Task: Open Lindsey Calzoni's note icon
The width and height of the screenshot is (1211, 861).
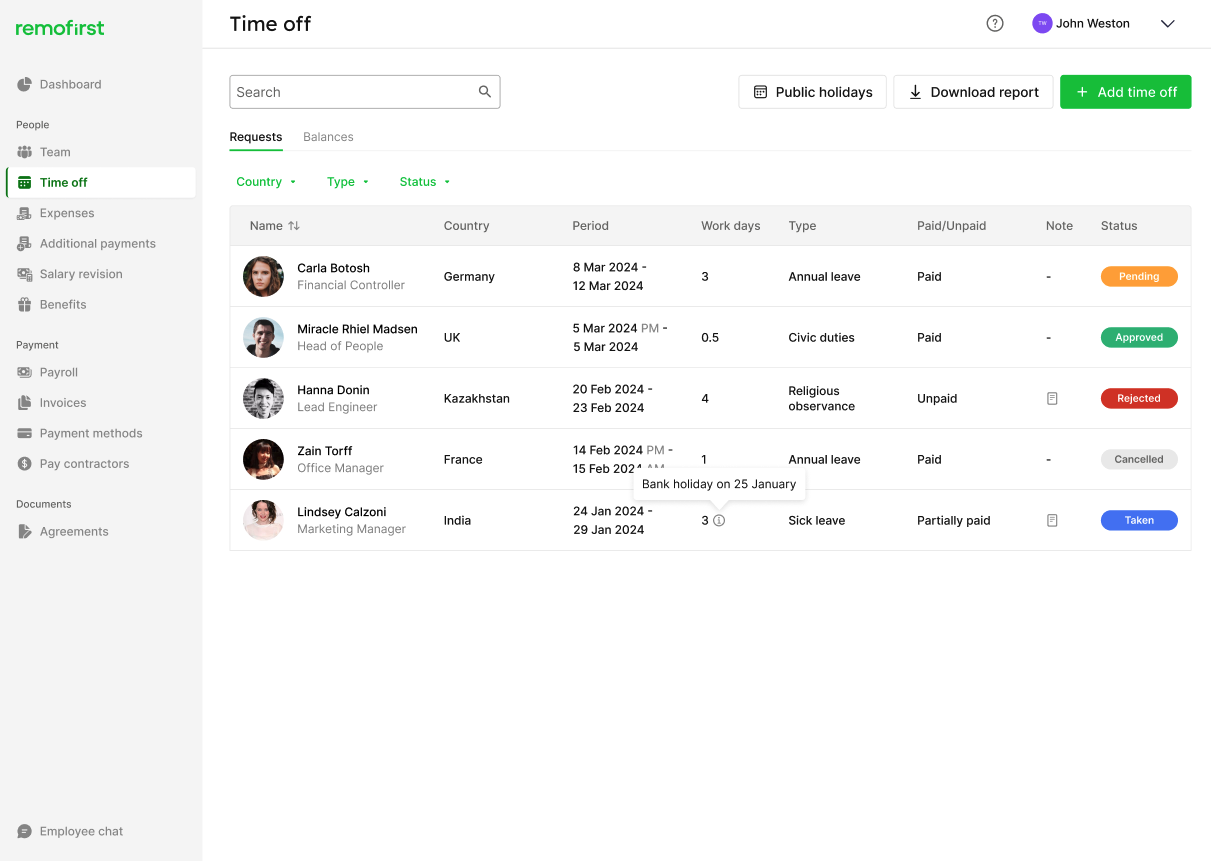Action: (1052, 520)
